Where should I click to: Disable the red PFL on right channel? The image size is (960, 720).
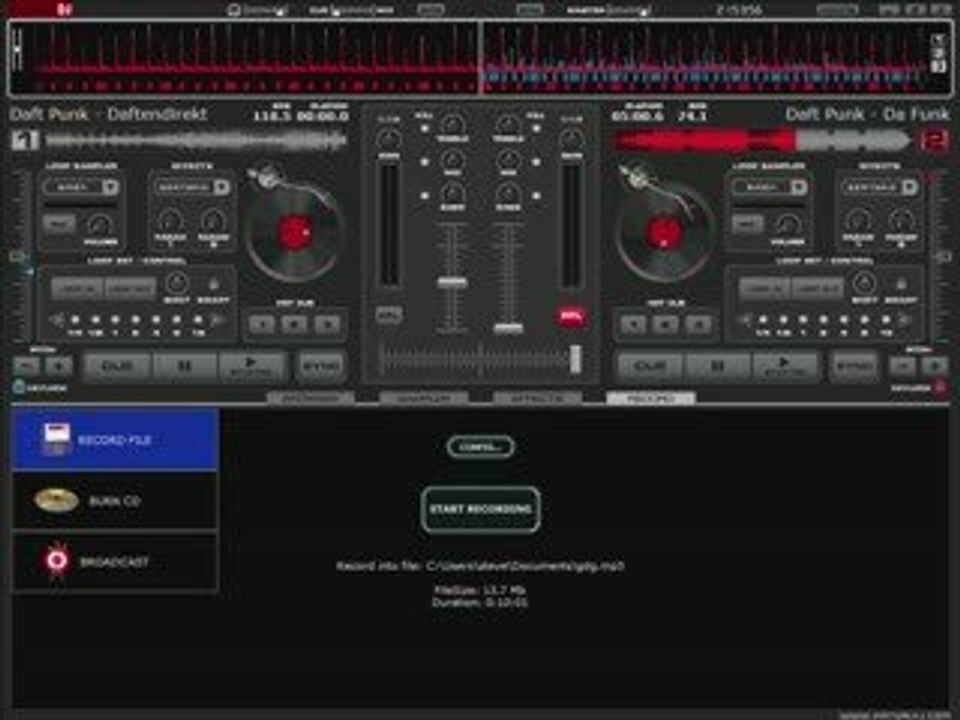[572, 317]
